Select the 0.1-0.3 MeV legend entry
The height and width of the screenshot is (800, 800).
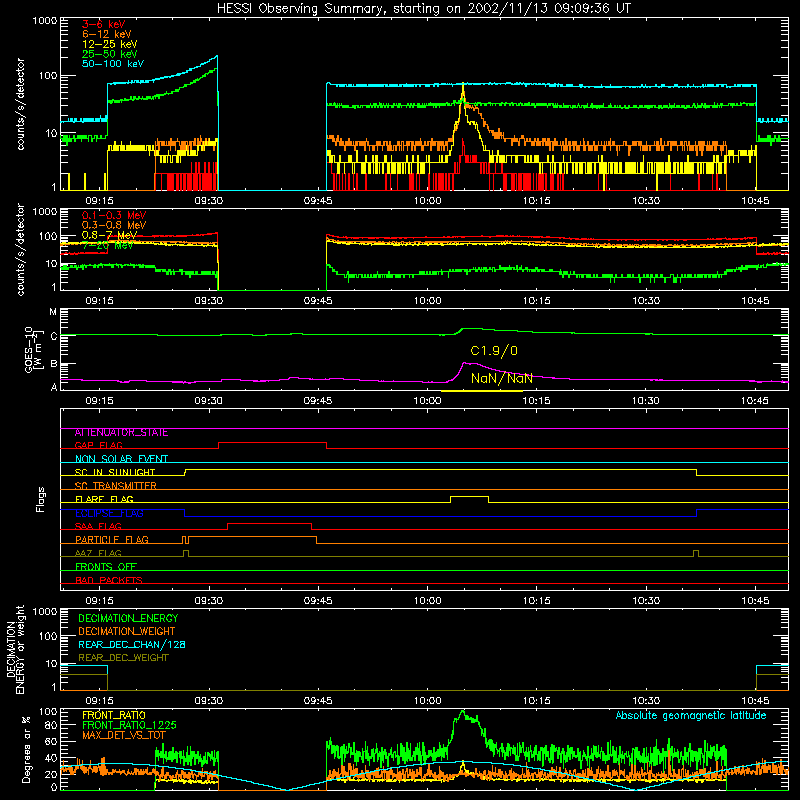[x=114, y=215]
